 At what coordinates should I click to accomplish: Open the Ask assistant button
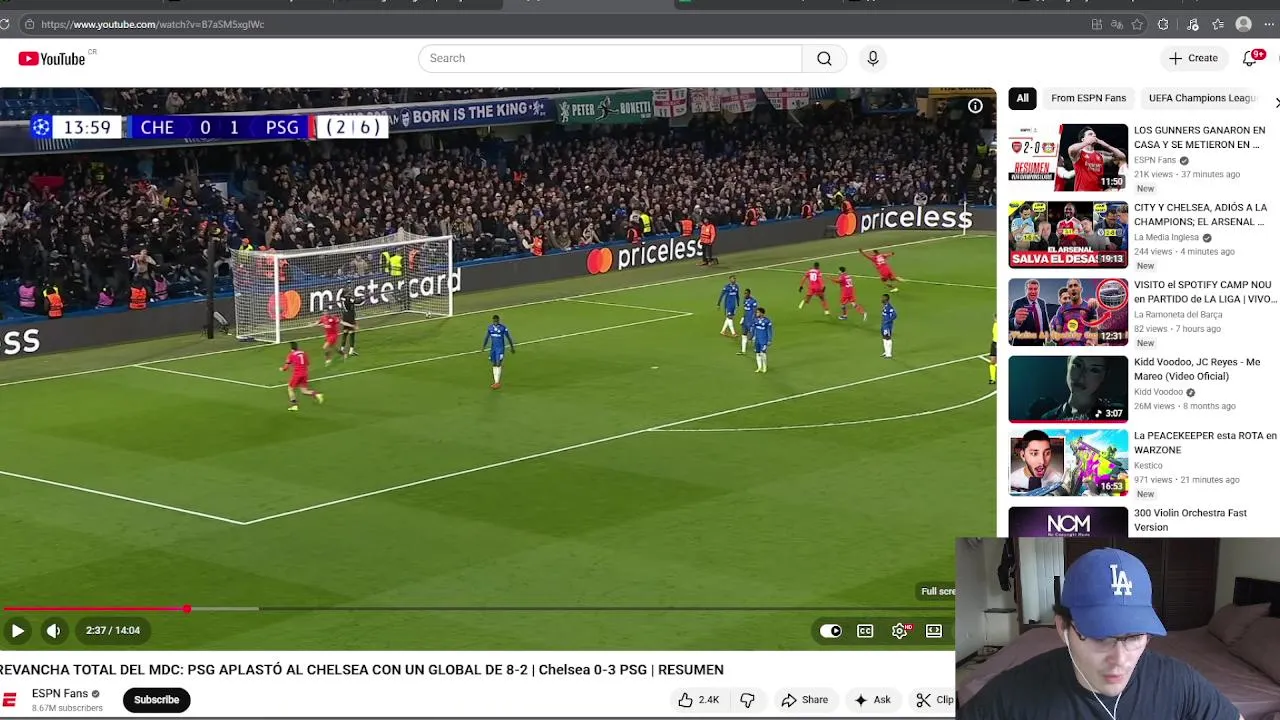pyautogui.click(x=872, y=700)
